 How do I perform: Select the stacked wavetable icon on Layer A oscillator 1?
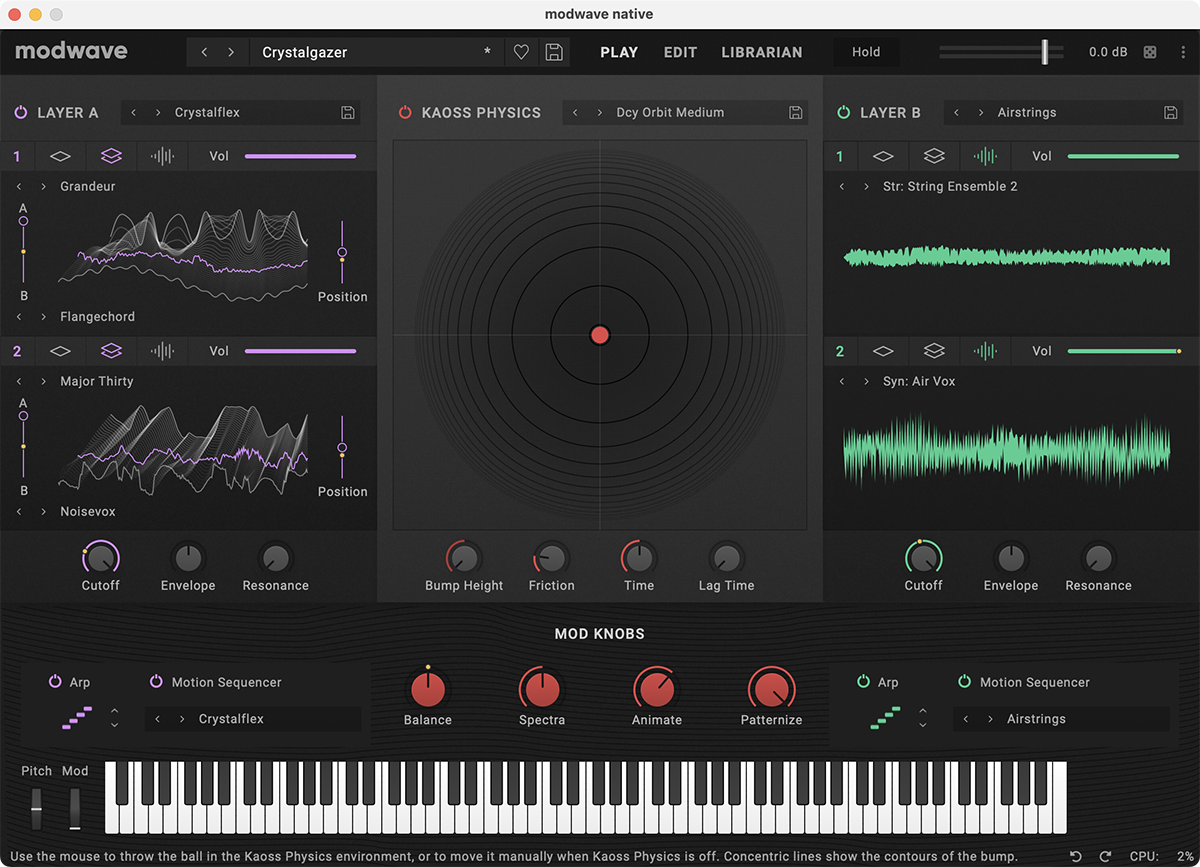tap(110, 156)
